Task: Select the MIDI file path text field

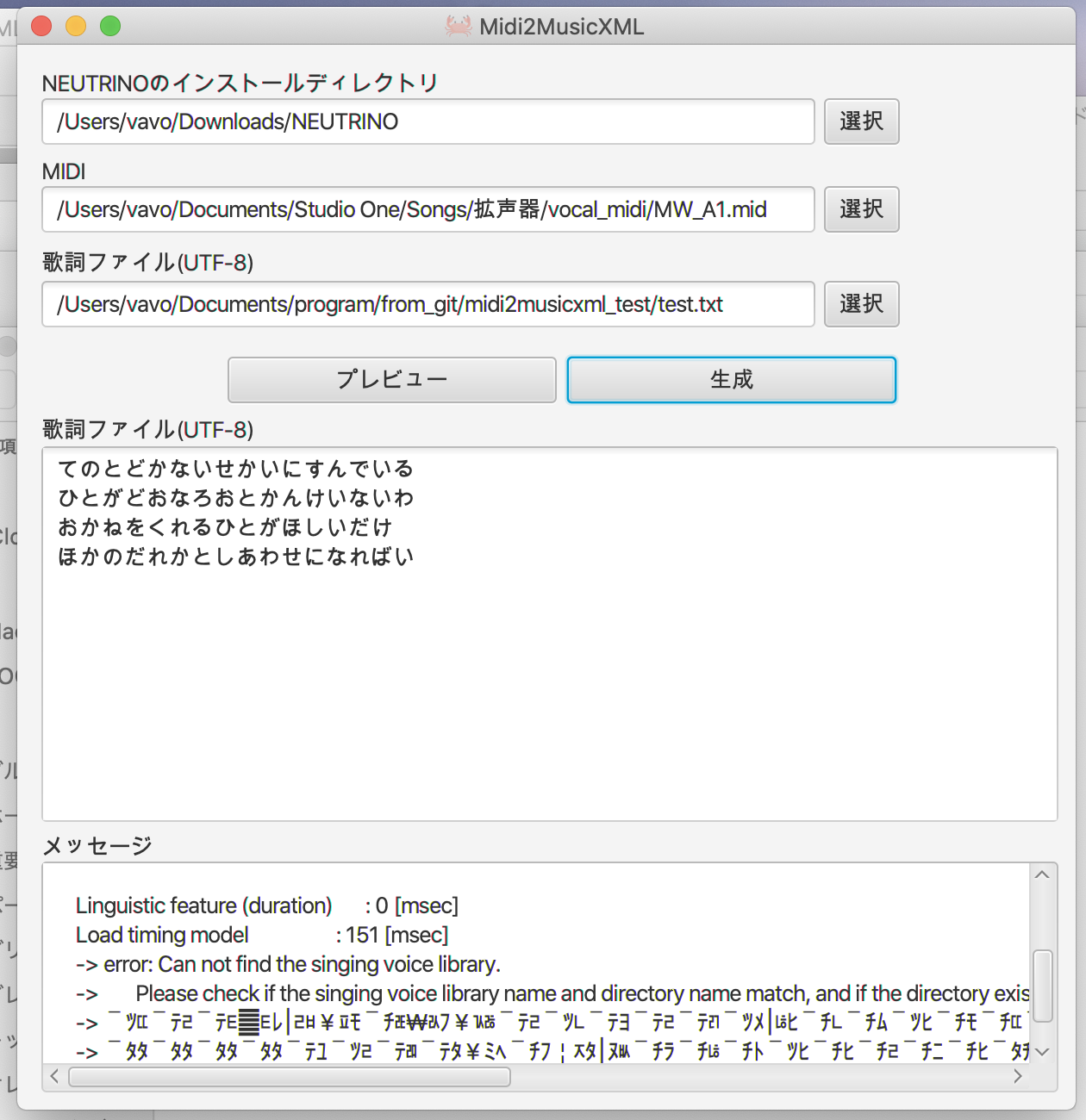Action: click(x=428, y=209)
